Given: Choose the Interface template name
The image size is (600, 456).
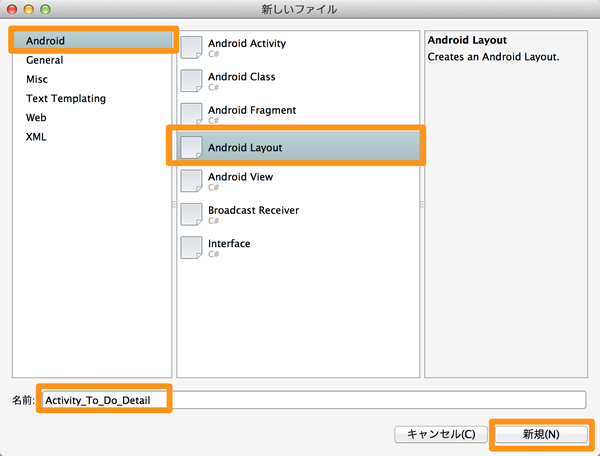Looking at the screenshot, I should 229,243.
